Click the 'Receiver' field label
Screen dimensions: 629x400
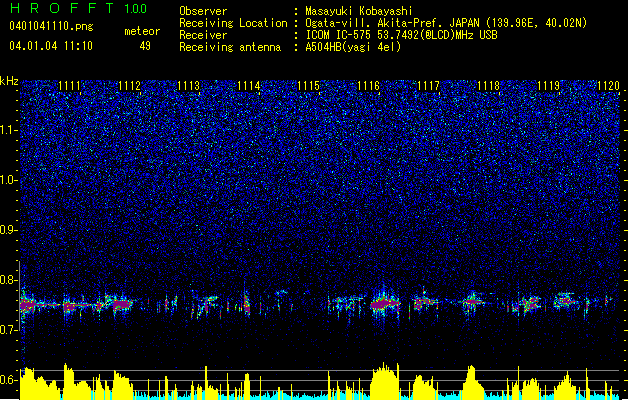(x=203, y=35)
